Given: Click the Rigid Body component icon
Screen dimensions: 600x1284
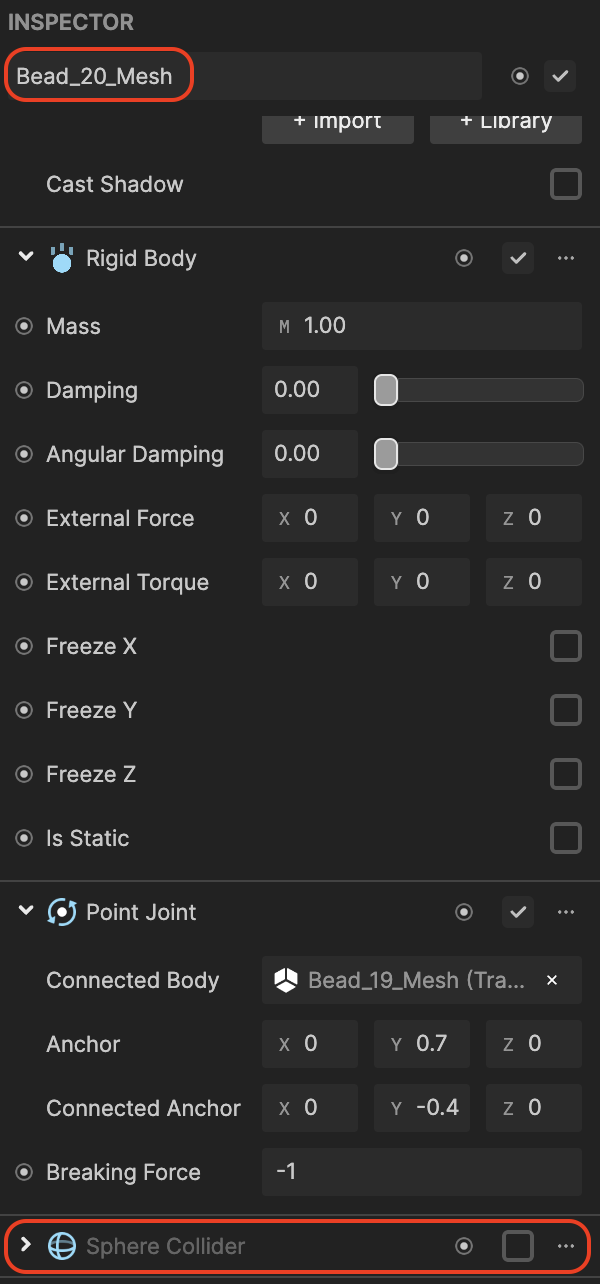Looking at the screenshot, I should tap(62, 259).
